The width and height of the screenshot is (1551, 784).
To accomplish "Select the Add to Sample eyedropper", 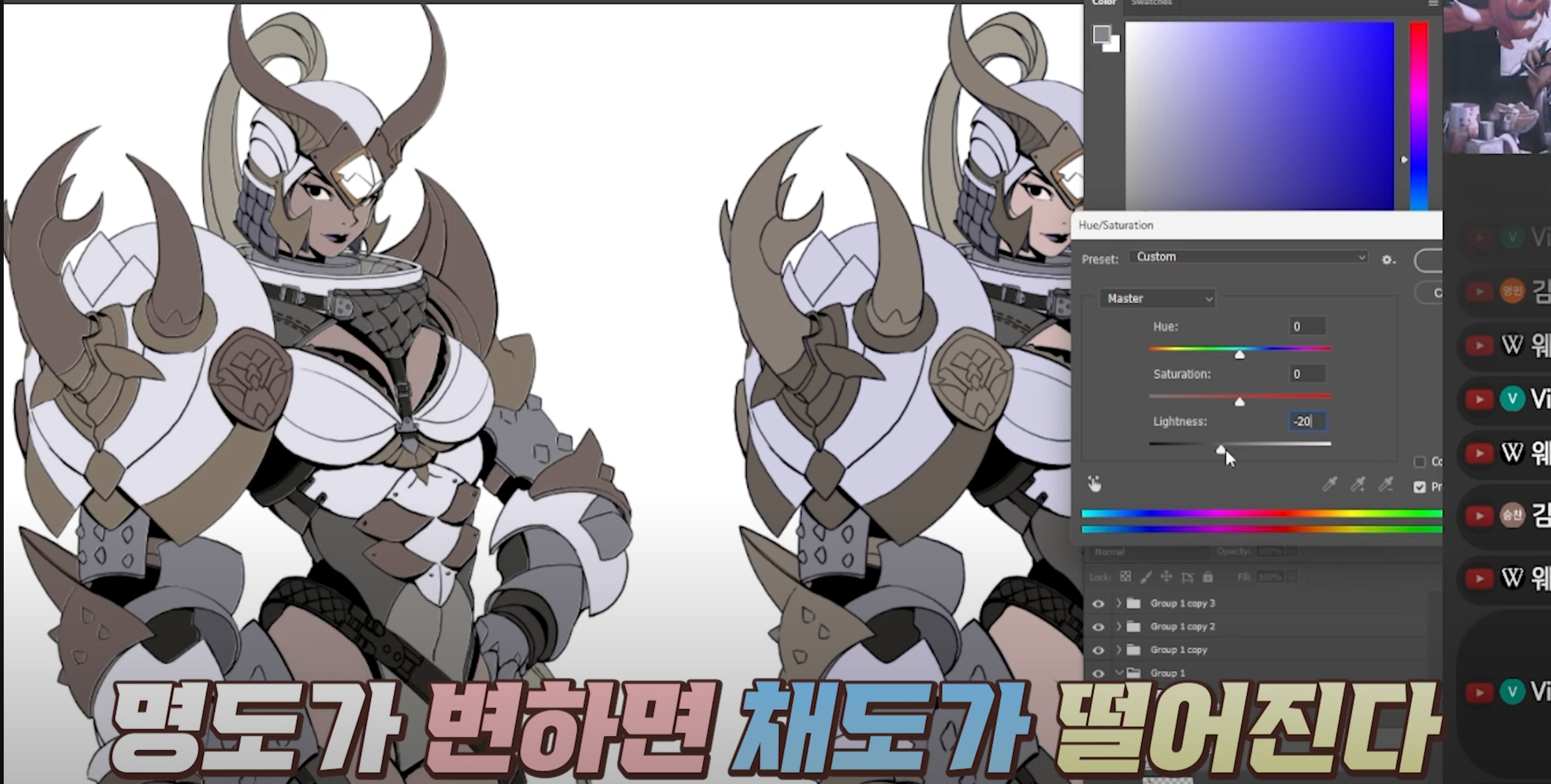I will (1358, 483).
